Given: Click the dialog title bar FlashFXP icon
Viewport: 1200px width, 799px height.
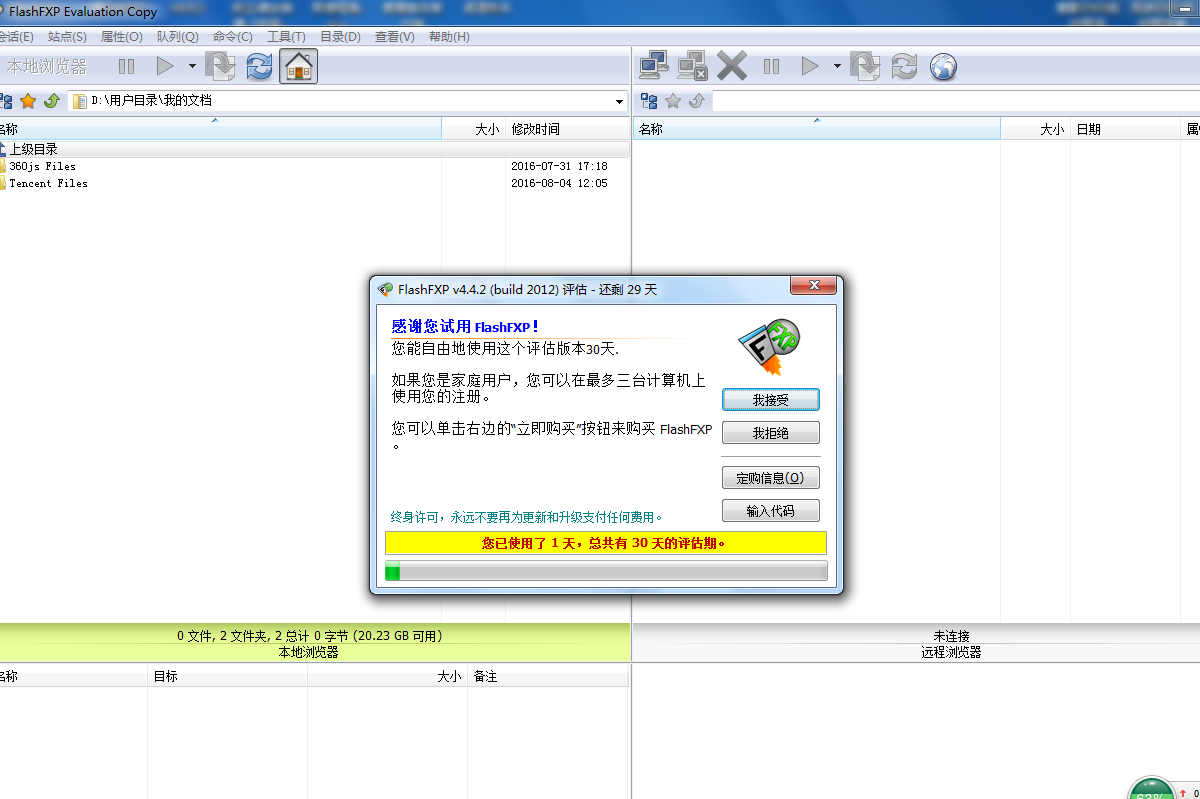Looking at the screenshot, I should [x=385, y=290].
